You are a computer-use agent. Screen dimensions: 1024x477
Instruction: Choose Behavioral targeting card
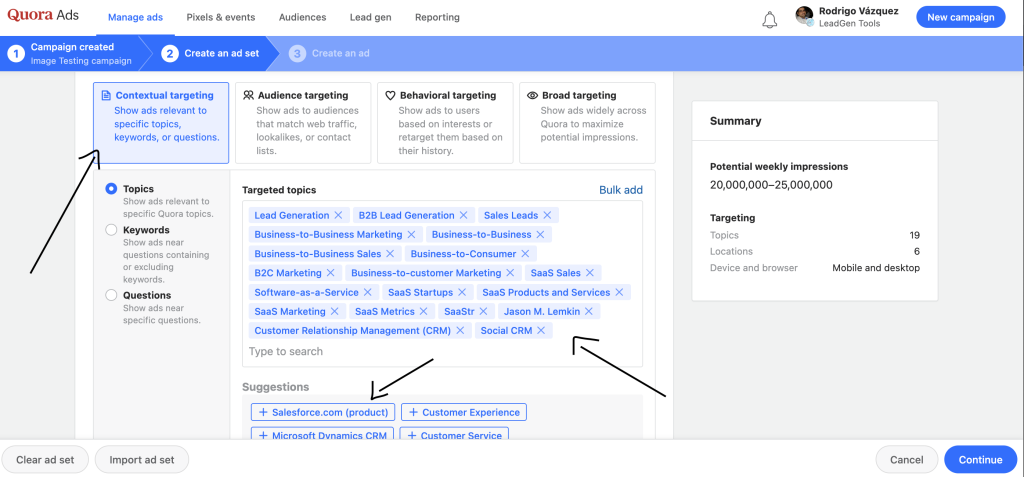point(445,123)
